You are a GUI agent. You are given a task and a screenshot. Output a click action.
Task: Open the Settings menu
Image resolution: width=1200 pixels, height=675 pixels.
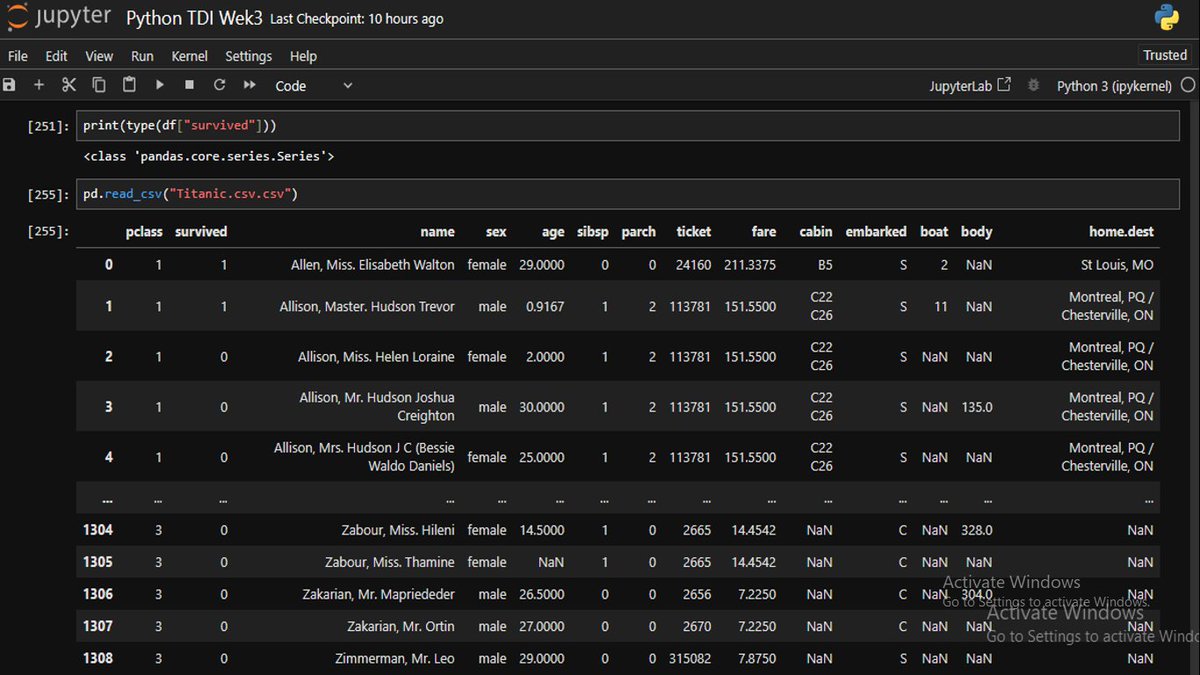coord(248,56)
